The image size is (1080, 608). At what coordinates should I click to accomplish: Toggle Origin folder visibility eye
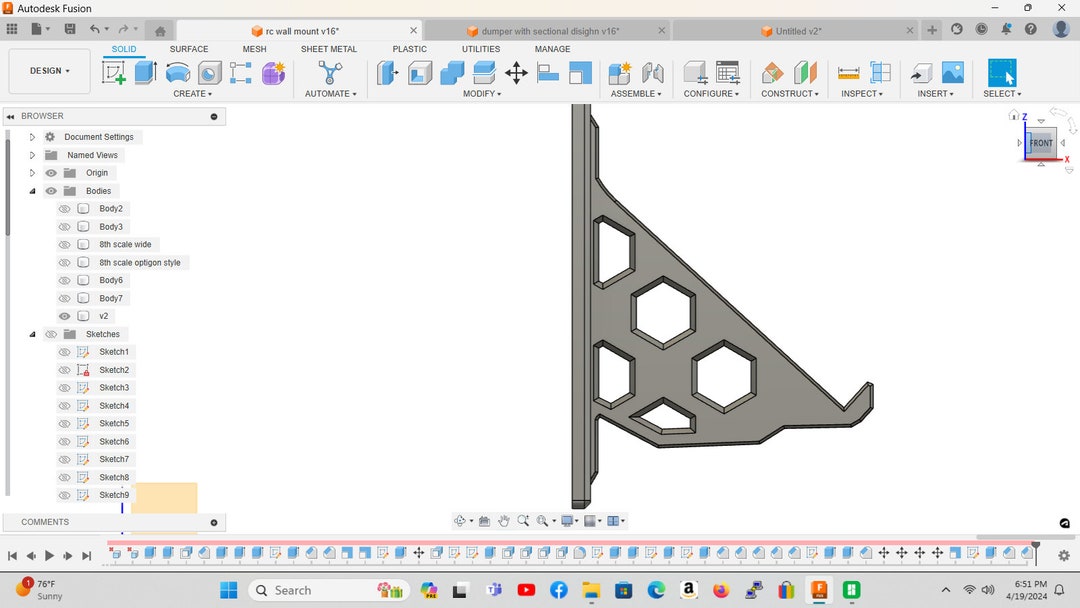(51, 173)
